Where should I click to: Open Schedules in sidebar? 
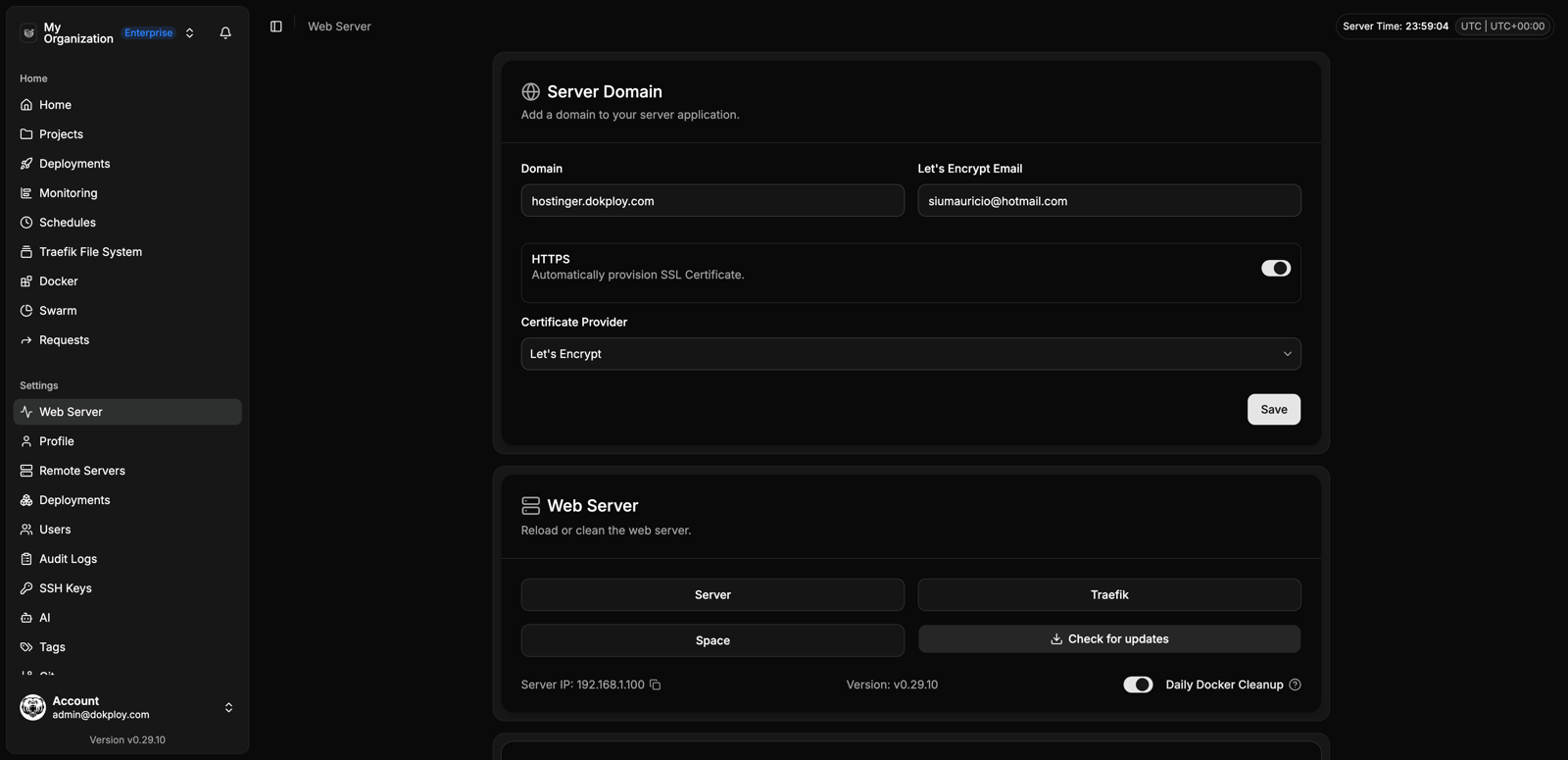coord(127,223)
